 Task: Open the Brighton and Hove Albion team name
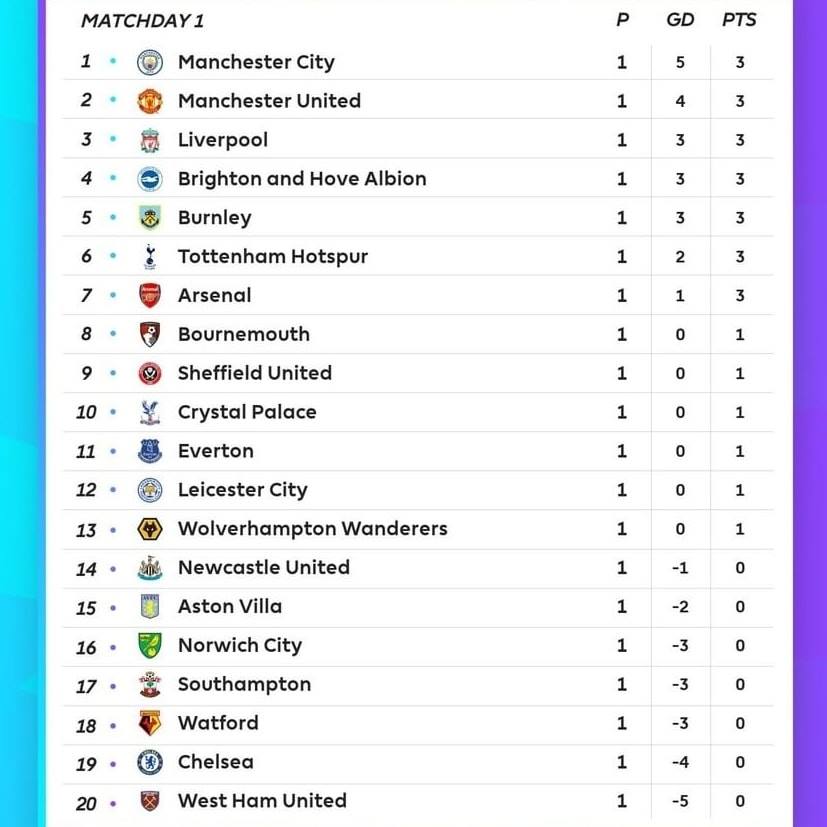point(302,179)
